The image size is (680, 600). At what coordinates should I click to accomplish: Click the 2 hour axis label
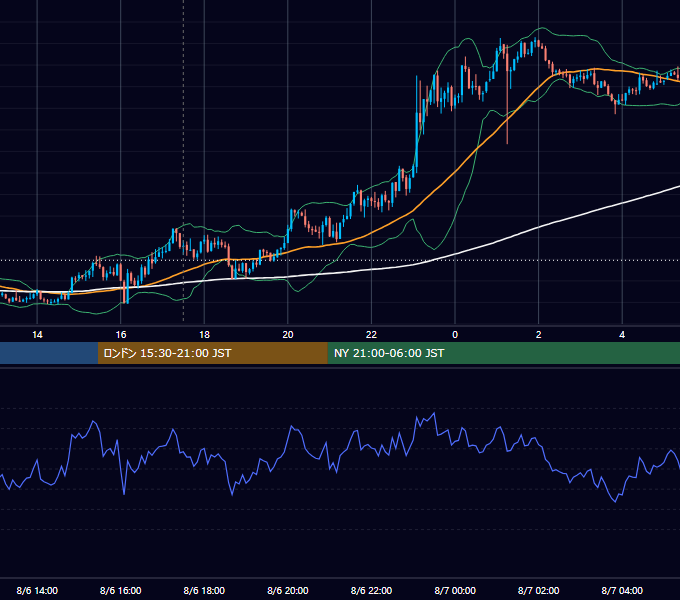(539, 335)
